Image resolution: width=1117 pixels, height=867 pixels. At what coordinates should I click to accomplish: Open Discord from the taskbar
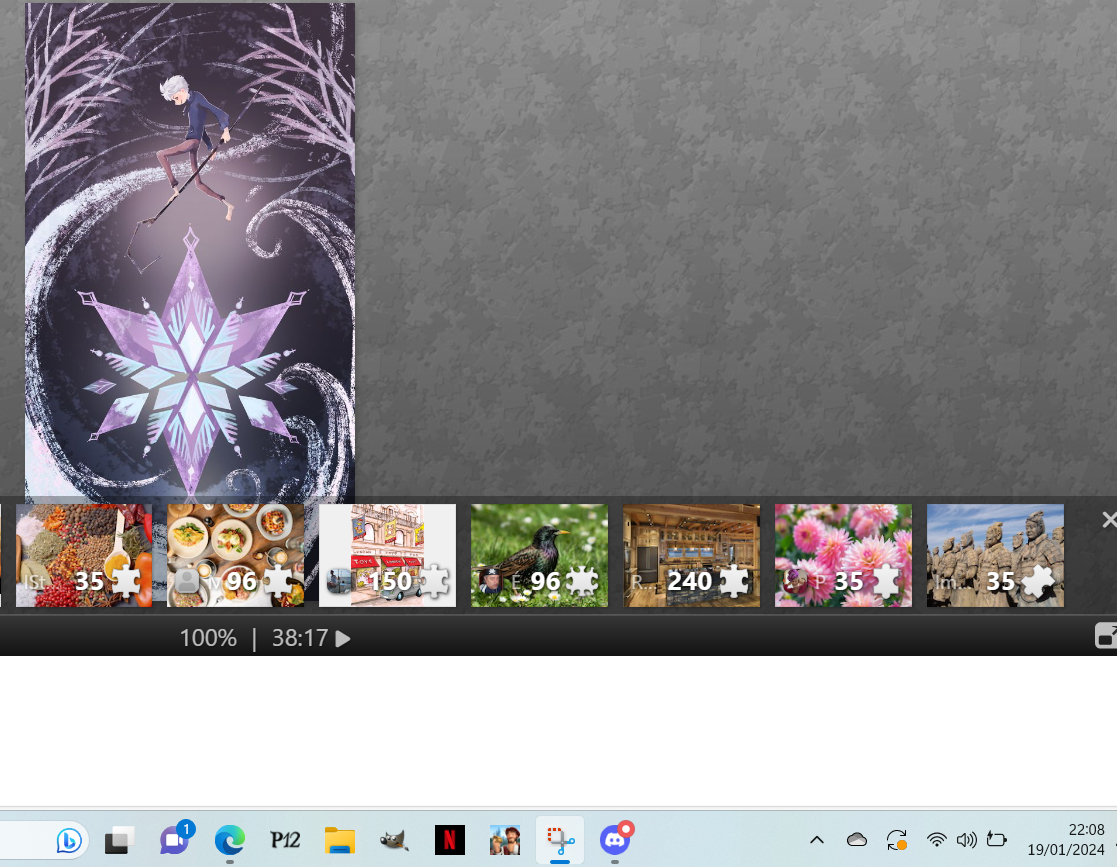tap(615, 839)
